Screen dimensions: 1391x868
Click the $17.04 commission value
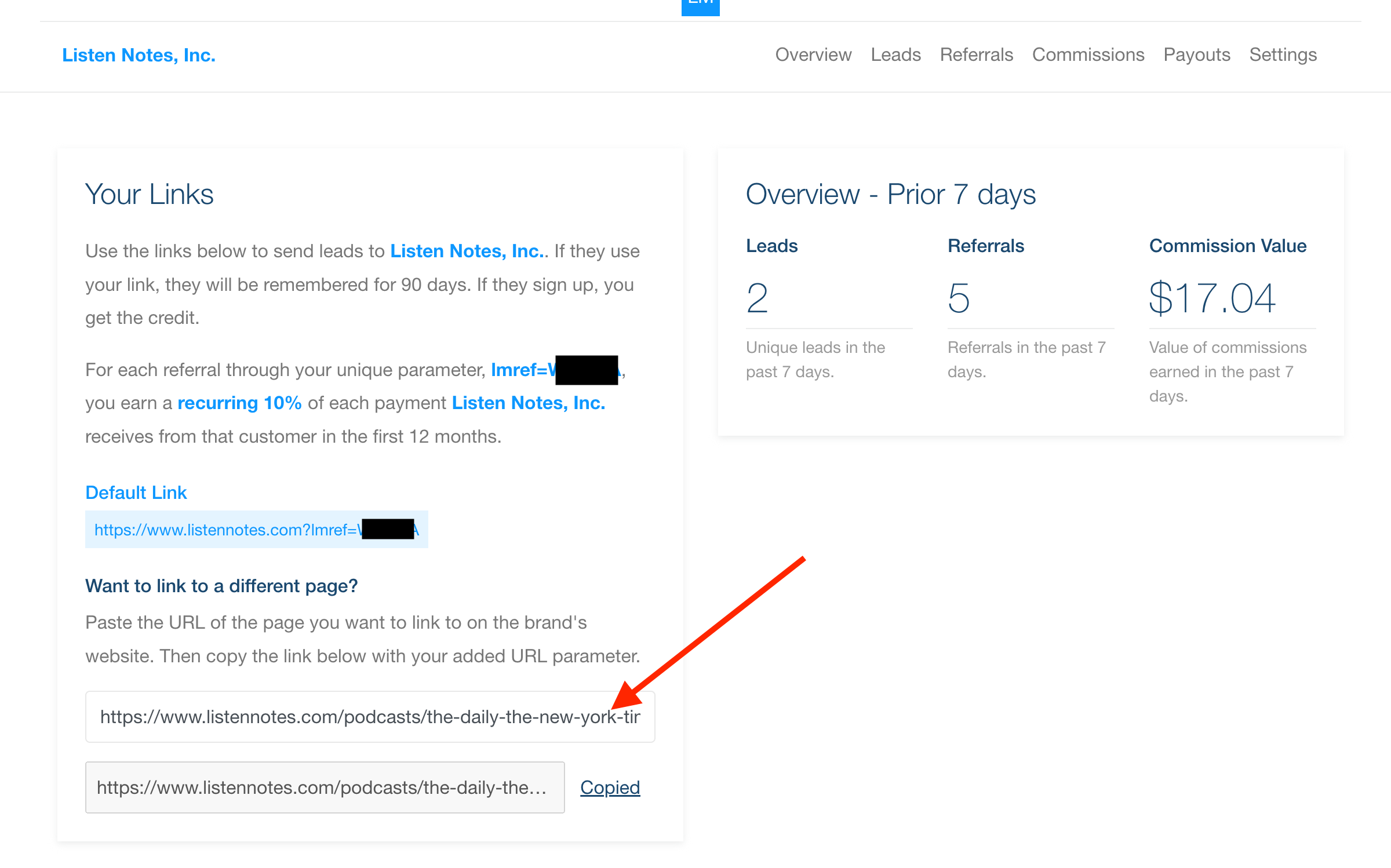[1211, 298]
